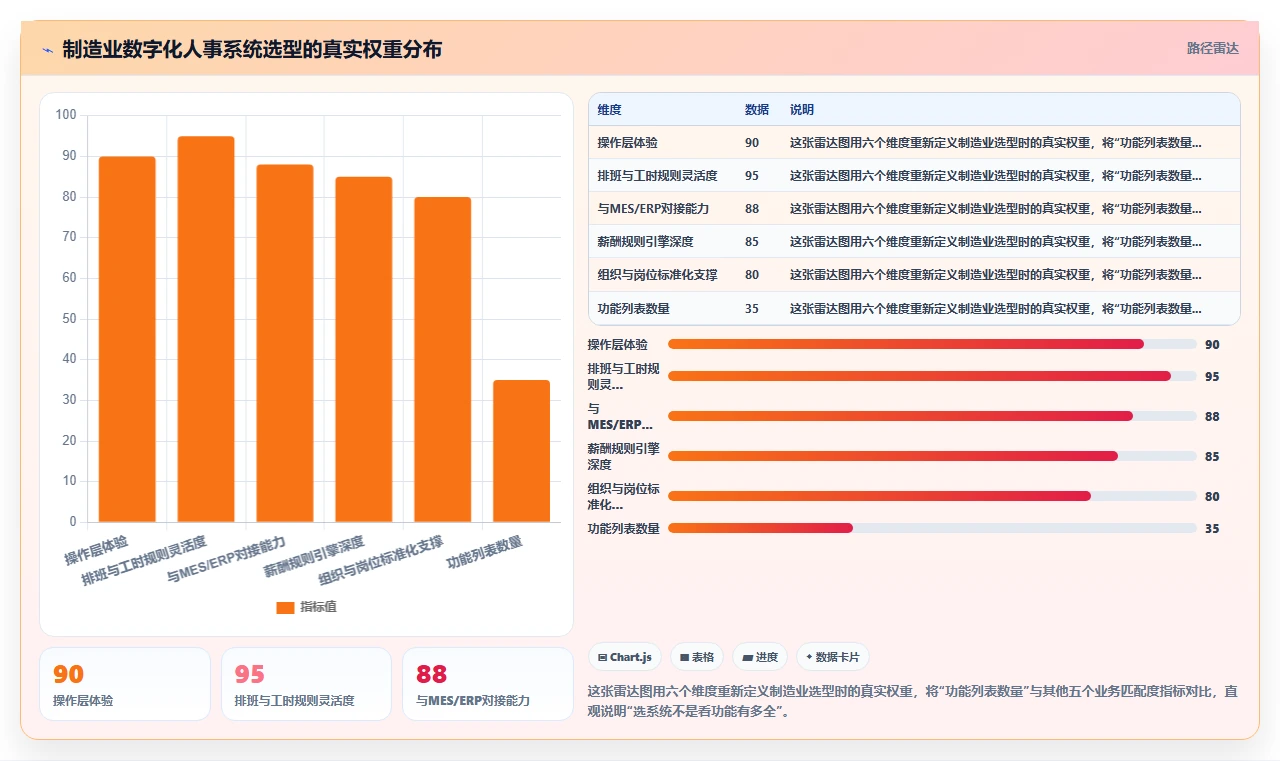Click the 表格 tag chip
Screen dimensions: 1280x761
(x=697, y=657)
